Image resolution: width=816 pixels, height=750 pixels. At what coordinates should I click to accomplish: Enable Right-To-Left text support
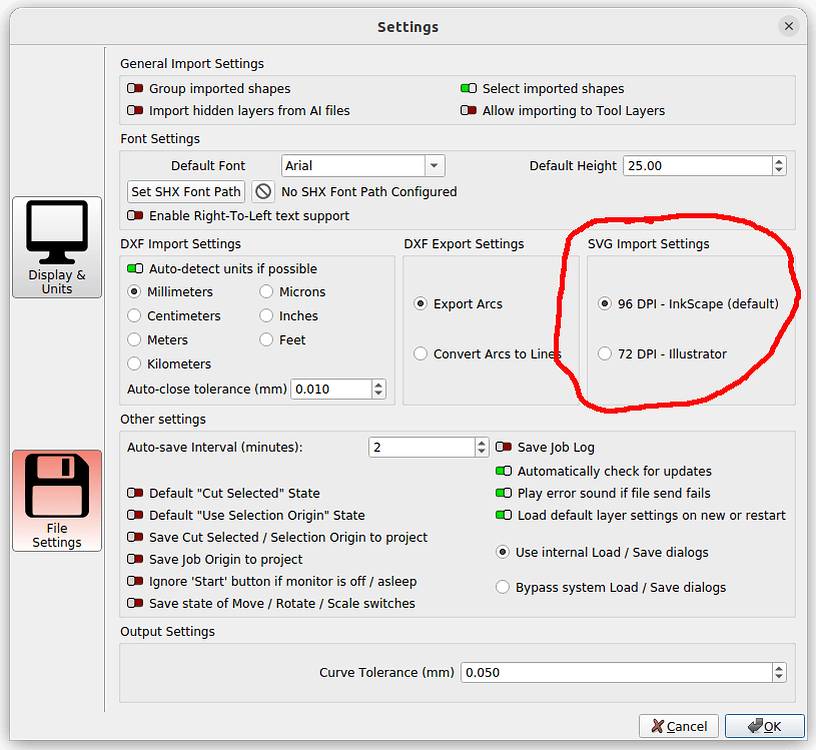pyautogui.click(x=134, y=215)
